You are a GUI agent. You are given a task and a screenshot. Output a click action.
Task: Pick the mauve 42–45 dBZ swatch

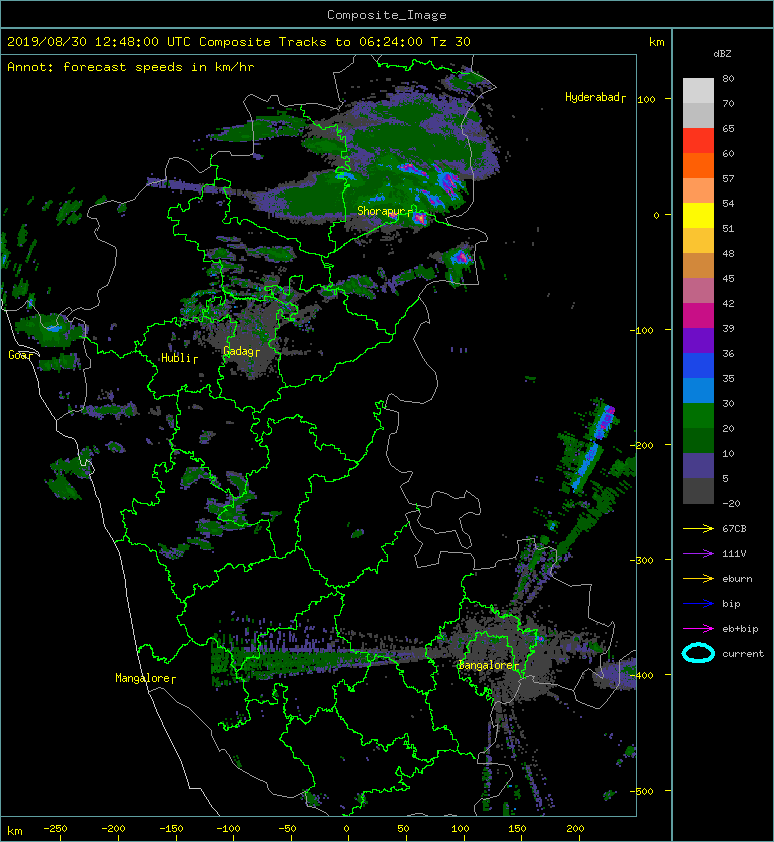click(x=698, y=291)
